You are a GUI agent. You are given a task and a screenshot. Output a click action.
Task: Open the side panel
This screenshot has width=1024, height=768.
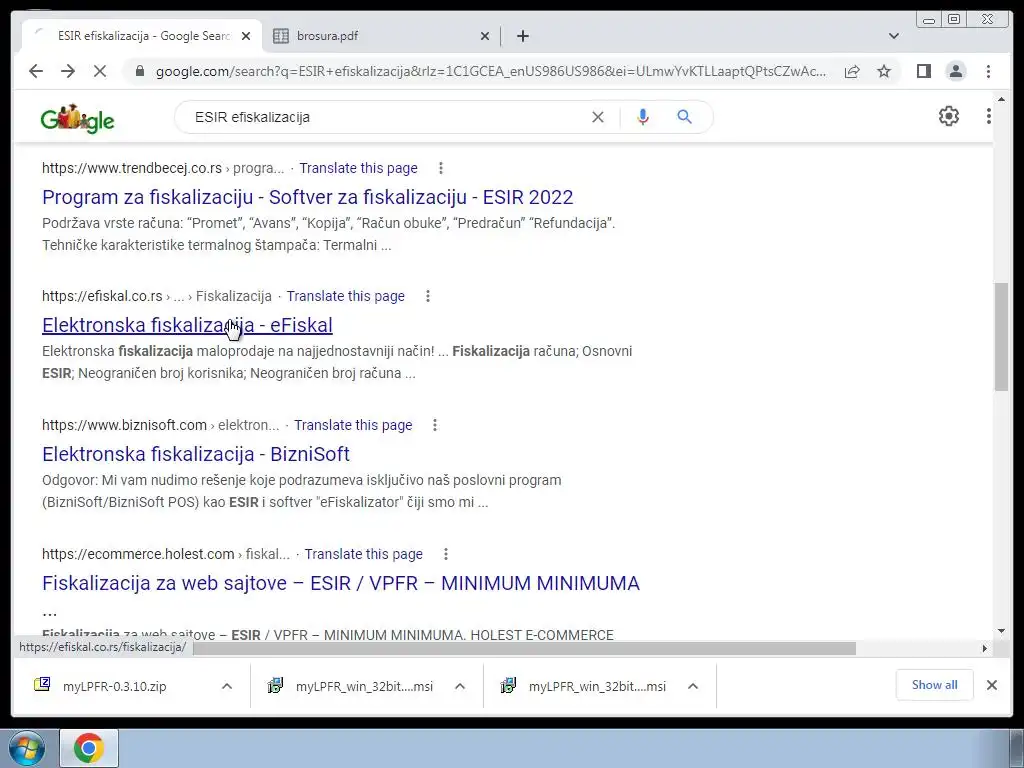click(923, 71)
